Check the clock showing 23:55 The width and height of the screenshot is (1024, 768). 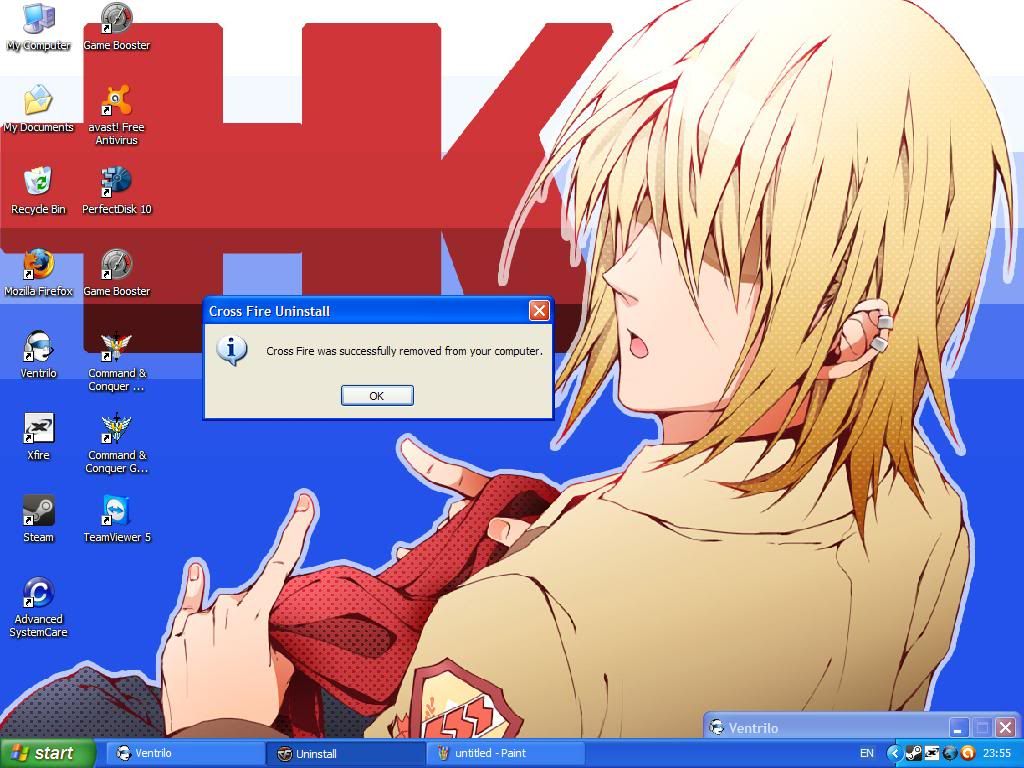tap(997, 753)
